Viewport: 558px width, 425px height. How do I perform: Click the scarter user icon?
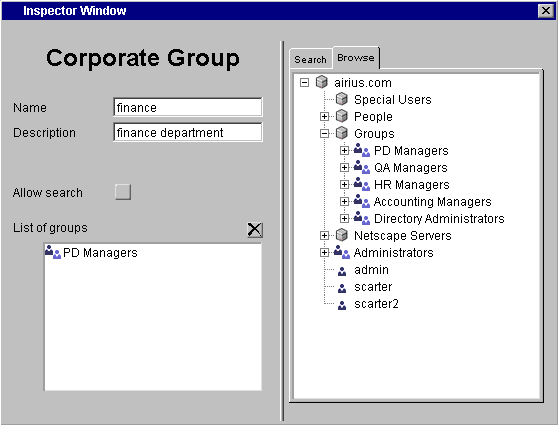pos(342,288)
